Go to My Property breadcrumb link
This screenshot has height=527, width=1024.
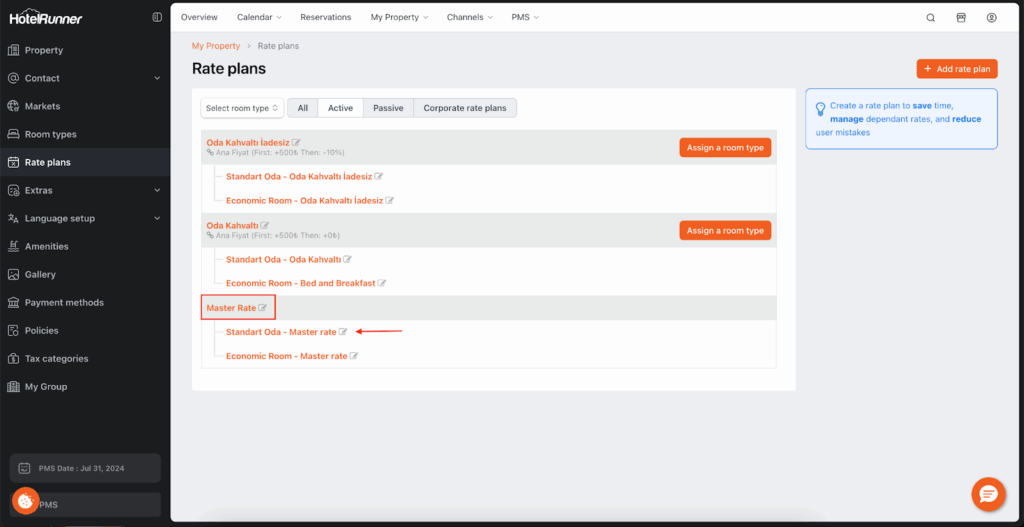tap(216, 46)
